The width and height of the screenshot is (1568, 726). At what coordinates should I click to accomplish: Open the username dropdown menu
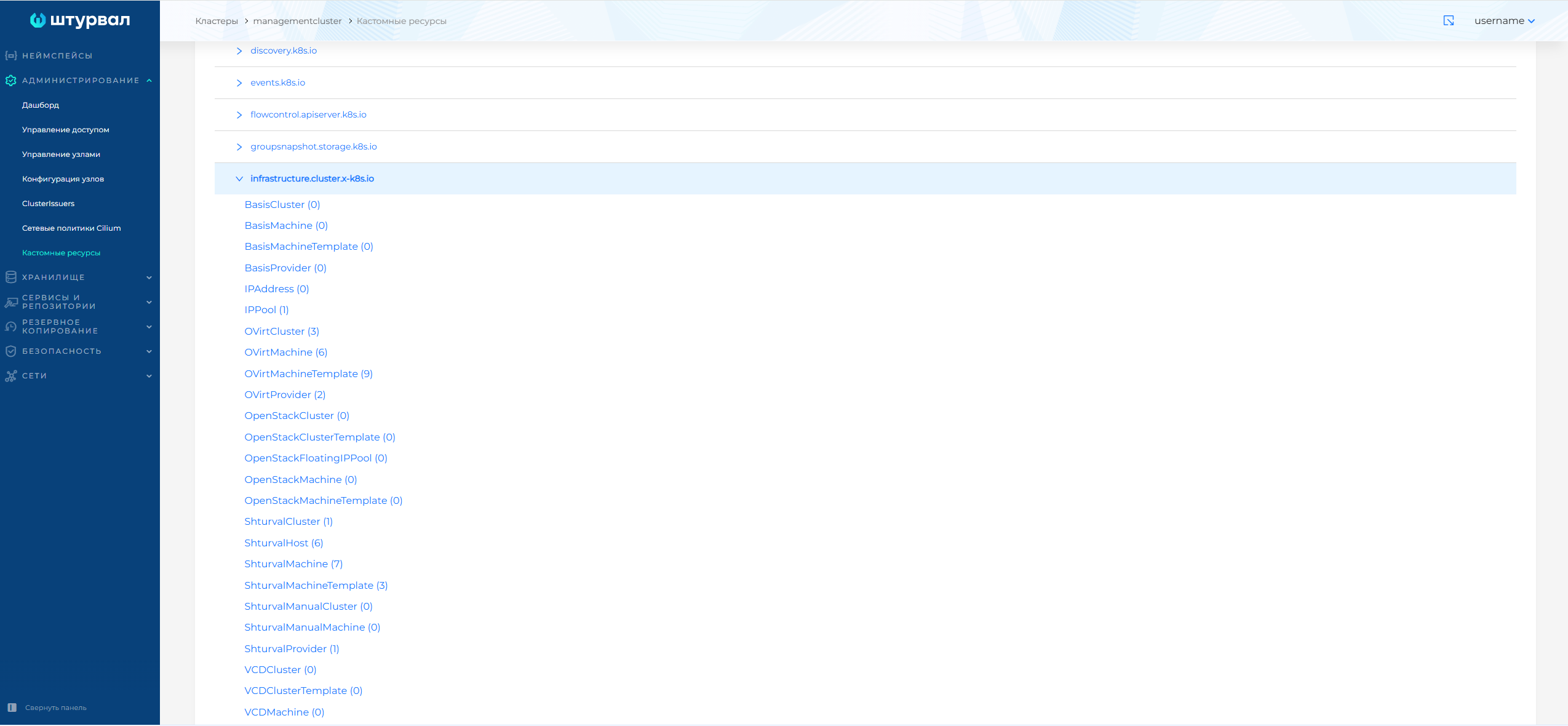tap(1504, 21)
